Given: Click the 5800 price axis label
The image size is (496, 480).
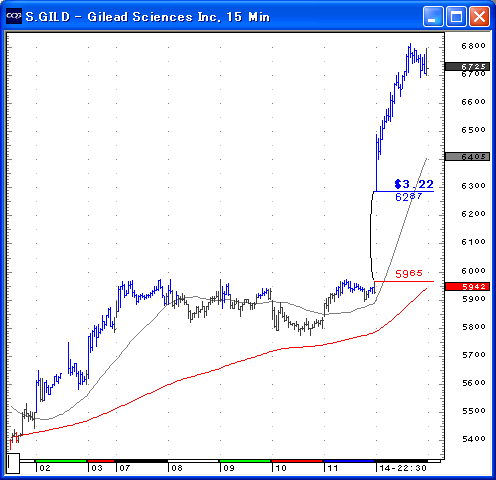Looking at the screenshot, I should [473, 327].
